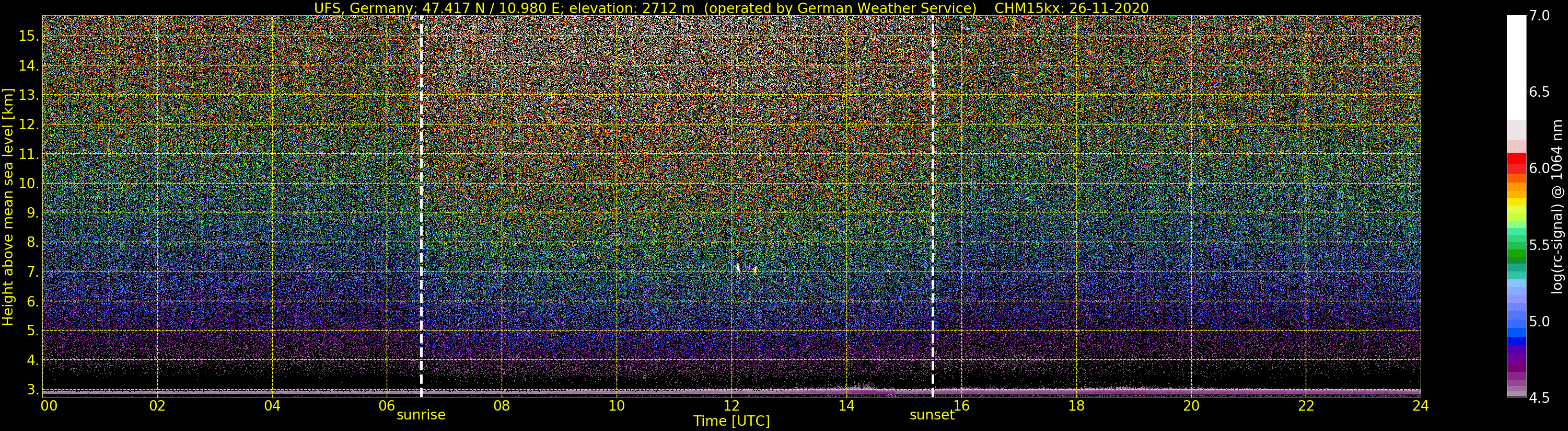The height and width of the screenshot is (431, 1568).
Task: Click time tick '24' on the x-axis
Action: [x=1421, y=405]
